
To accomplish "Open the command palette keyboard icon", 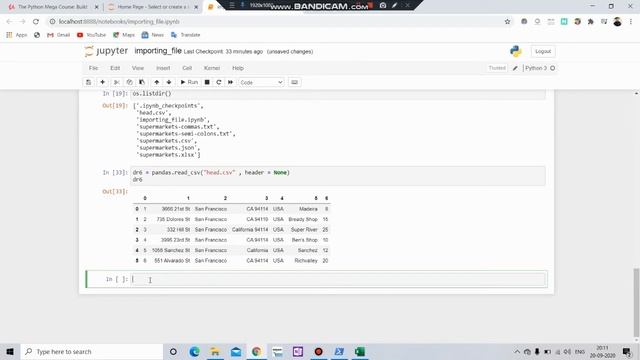I will 294,82.
